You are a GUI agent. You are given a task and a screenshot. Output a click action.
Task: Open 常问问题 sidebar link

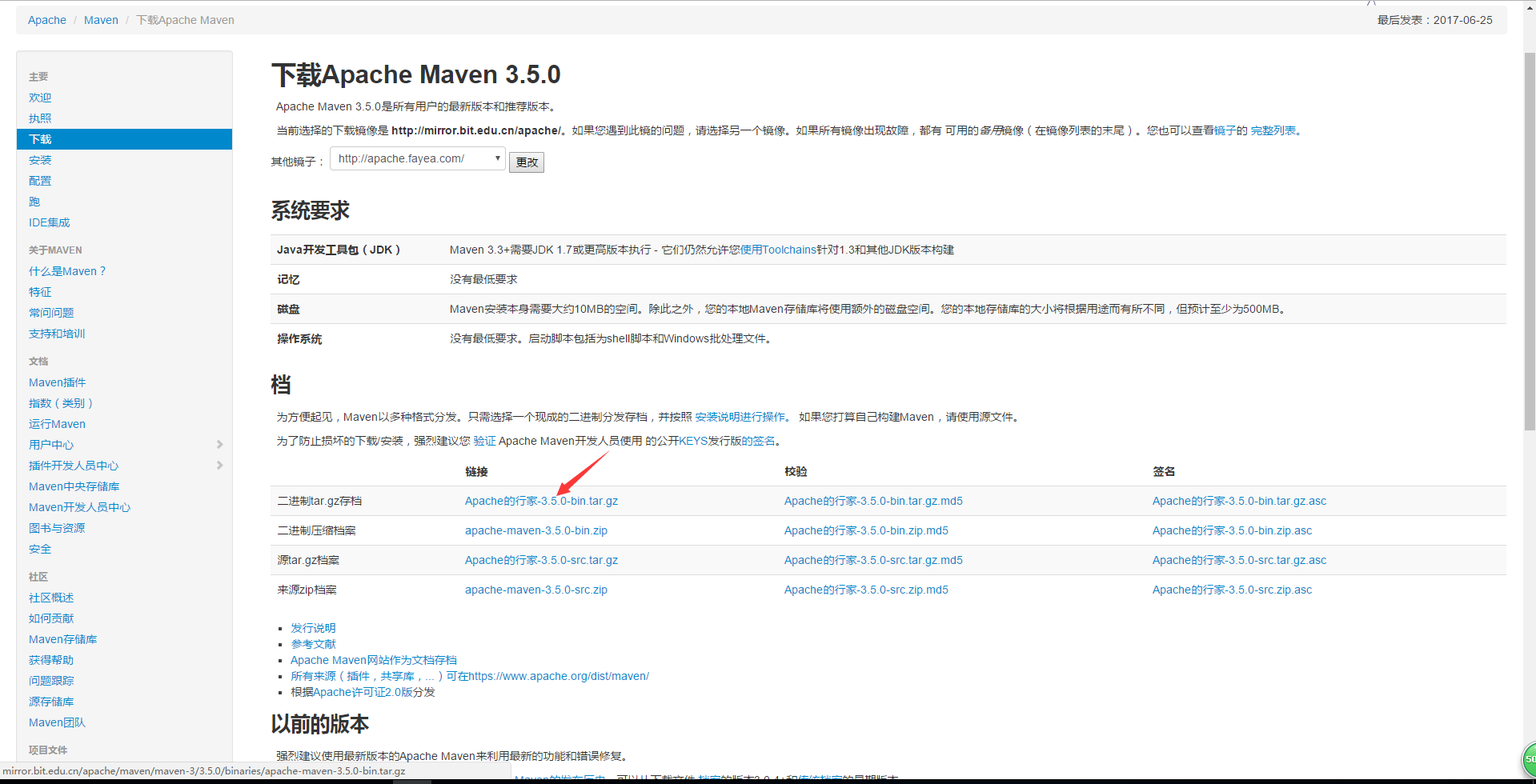[x=51, y=313]
